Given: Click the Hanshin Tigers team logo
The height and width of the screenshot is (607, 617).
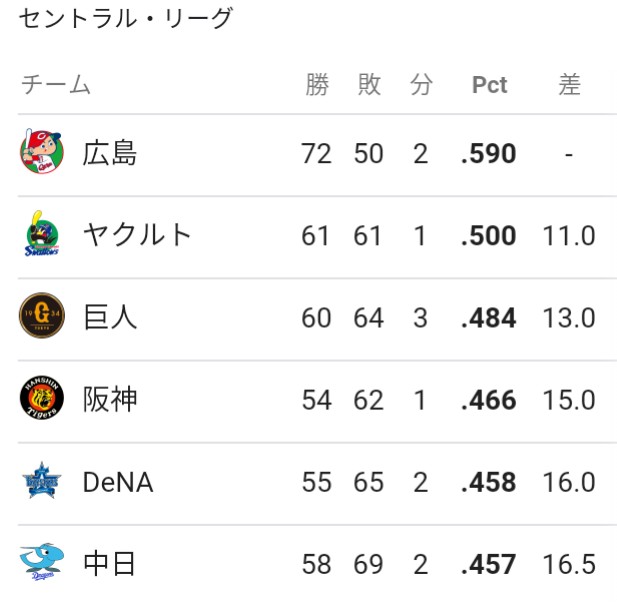Looking at the screenshot, I should (42, 398).
